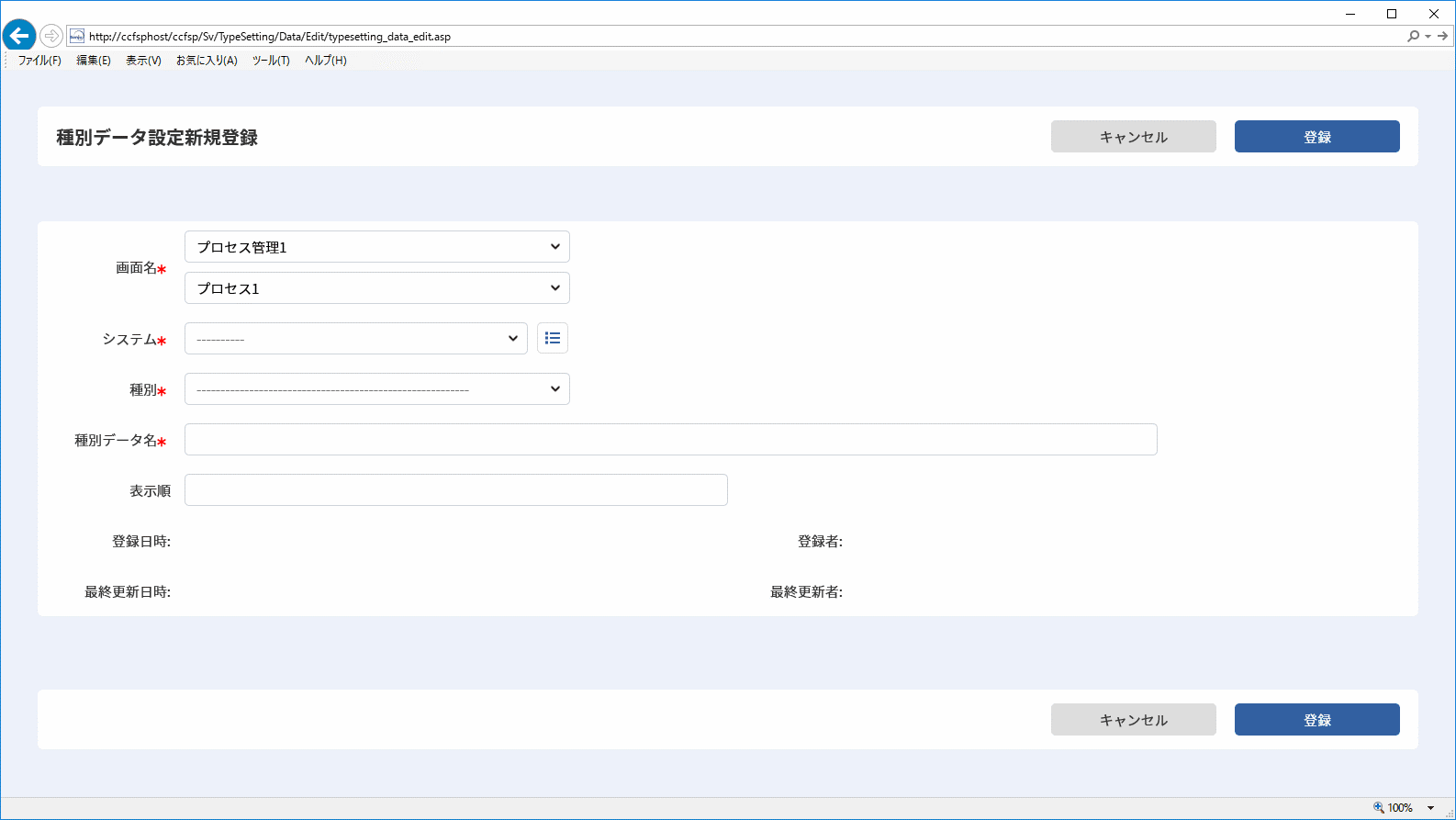The width and height of the screenshot is (1456, 820).
Task: Click the 種別データ設定新規登録 heading
Action: tap(157, 137)
